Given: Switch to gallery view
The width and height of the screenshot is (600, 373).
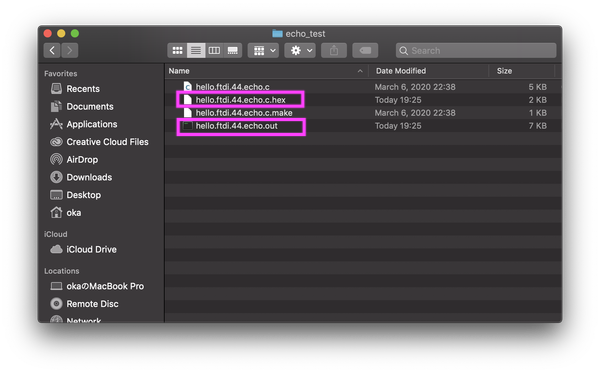Looking at the screenshot, I should point(232,50).
